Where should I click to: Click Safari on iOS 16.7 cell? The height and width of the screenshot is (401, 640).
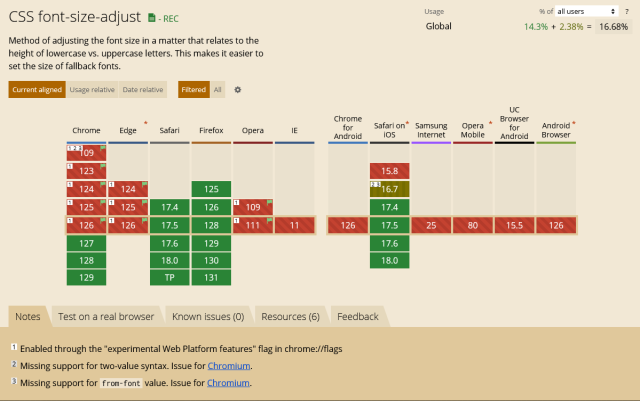(390, 189)
